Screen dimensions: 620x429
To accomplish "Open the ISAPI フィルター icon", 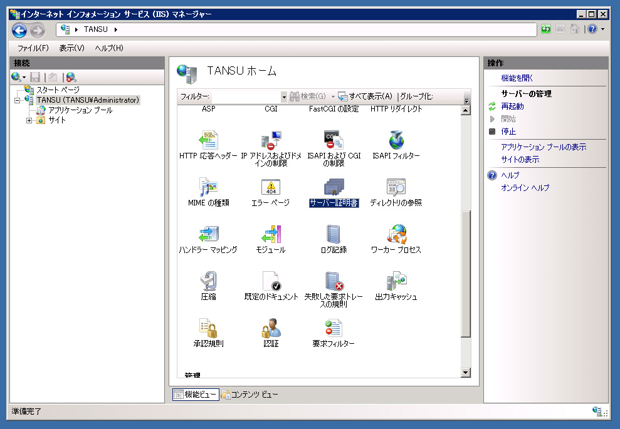I will (x=396, y=140).
